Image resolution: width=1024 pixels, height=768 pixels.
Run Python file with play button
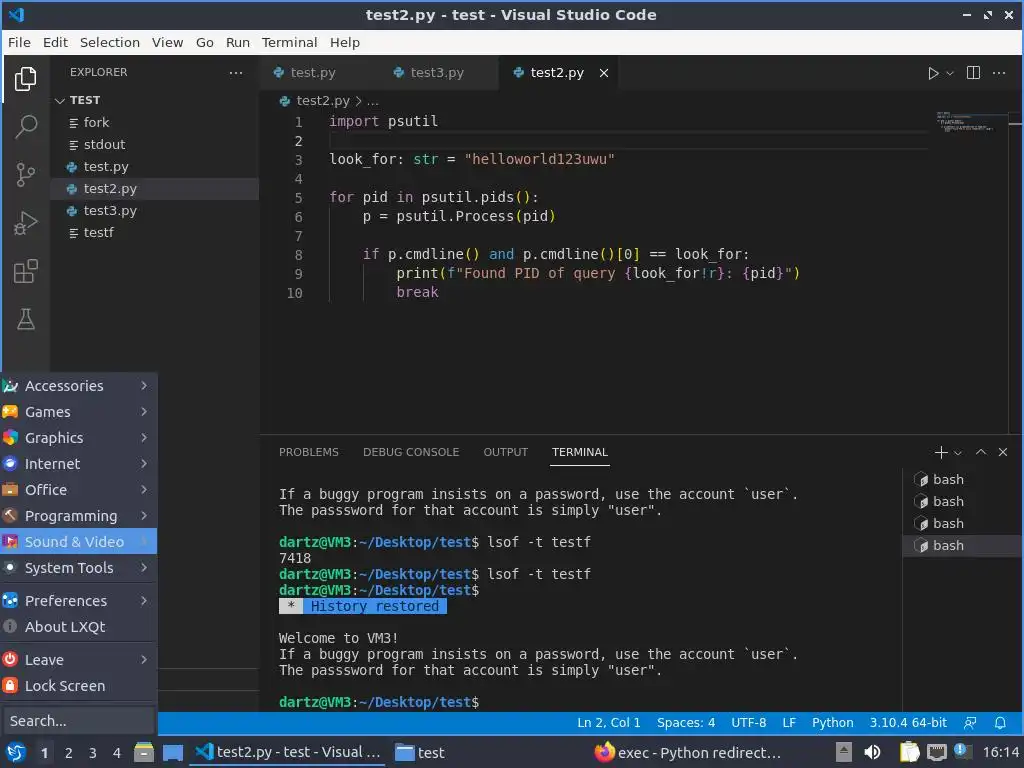tap(933, 73)
